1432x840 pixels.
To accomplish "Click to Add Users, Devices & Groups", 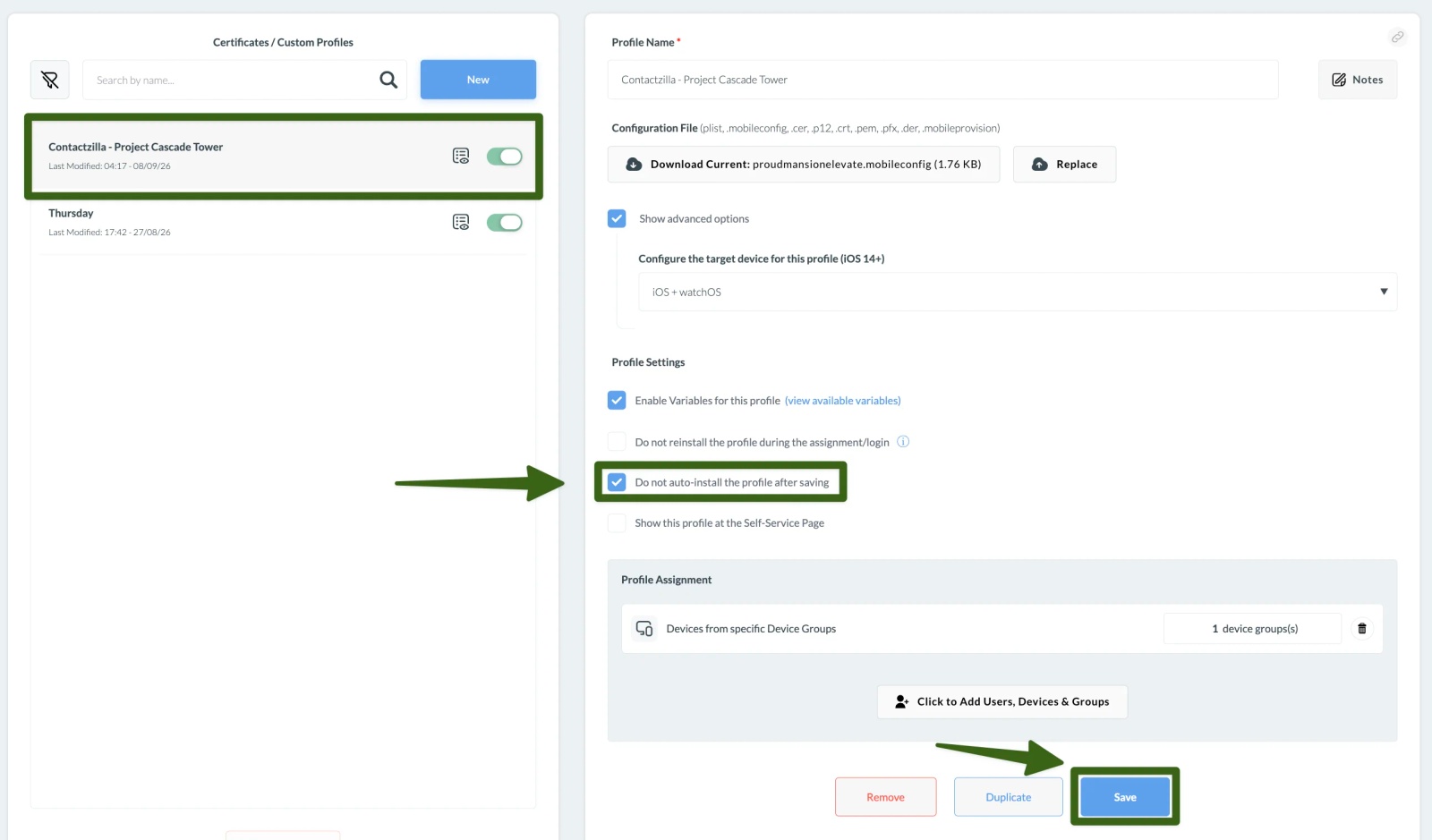I will coord(1002,701).
